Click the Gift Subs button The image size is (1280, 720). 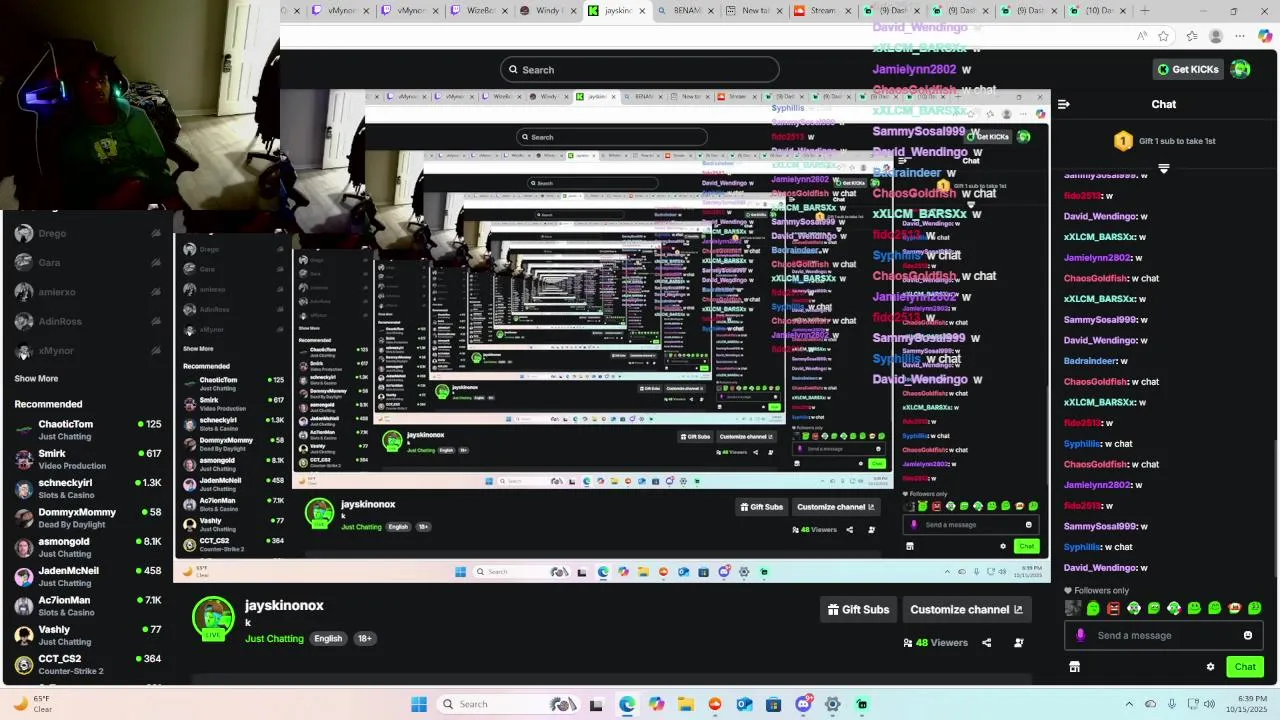tap(858, 610)
